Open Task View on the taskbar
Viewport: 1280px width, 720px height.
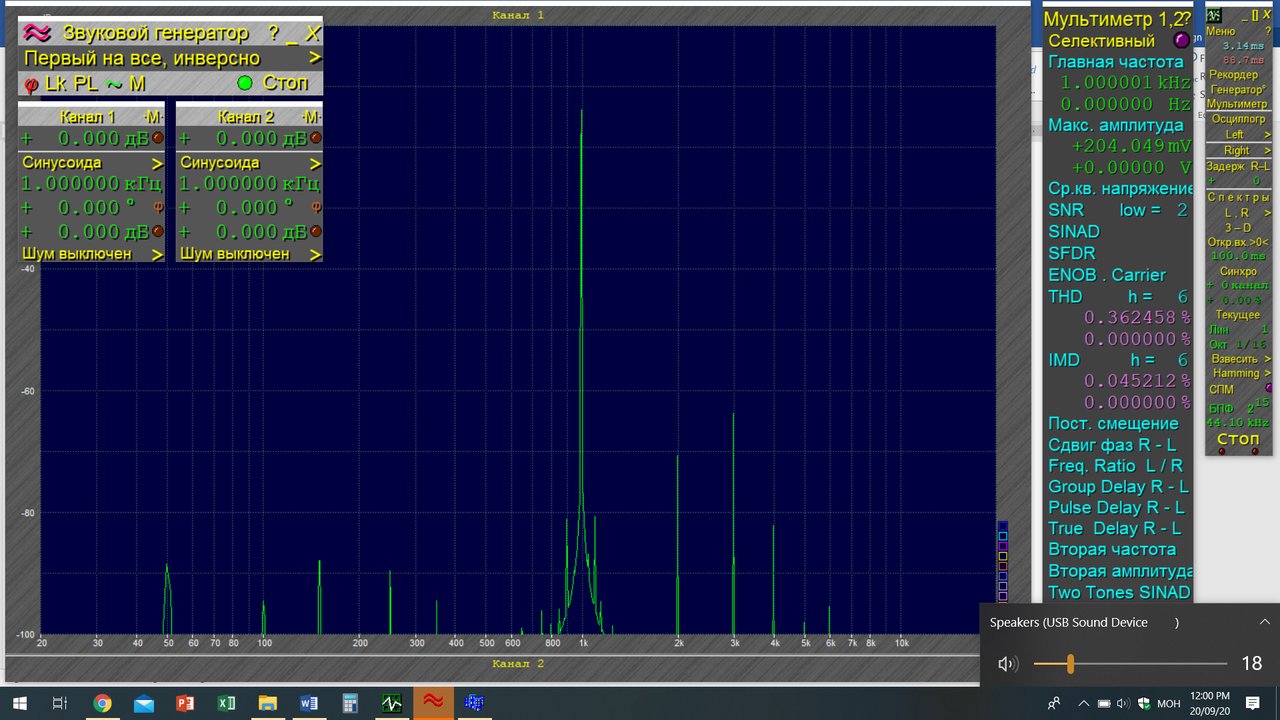60,703
